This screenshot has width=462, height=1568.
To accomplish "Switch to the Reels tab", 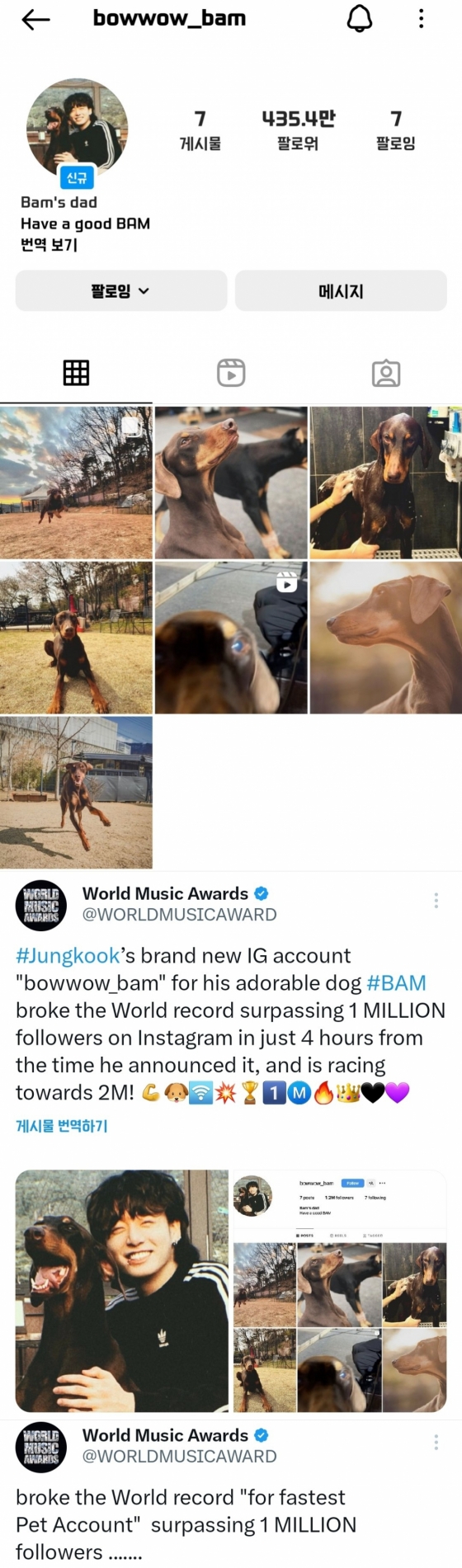I will pos(231,373).
